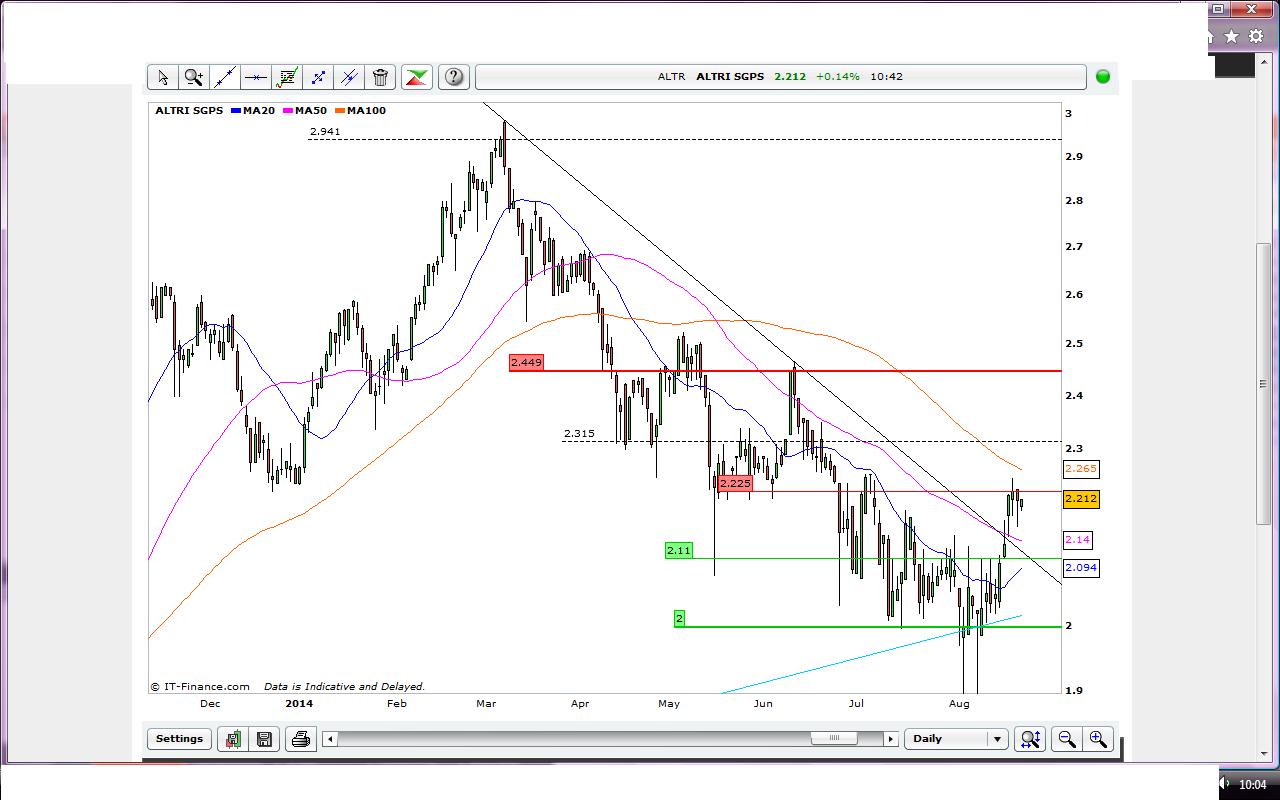The height and width of the screenshot is (800, 1280).
Task: Click the auto-fit zoom icon
Action: (1030, 739)
